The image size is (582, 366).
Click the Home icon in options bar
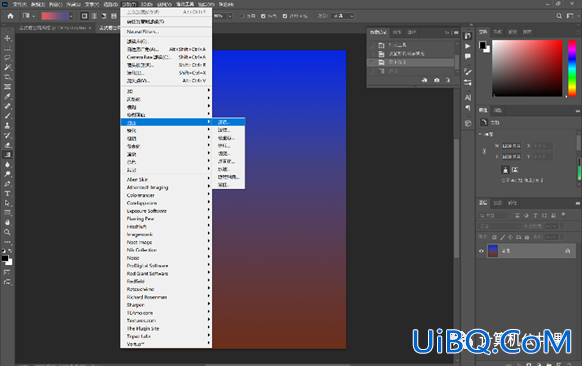[10, 16]
